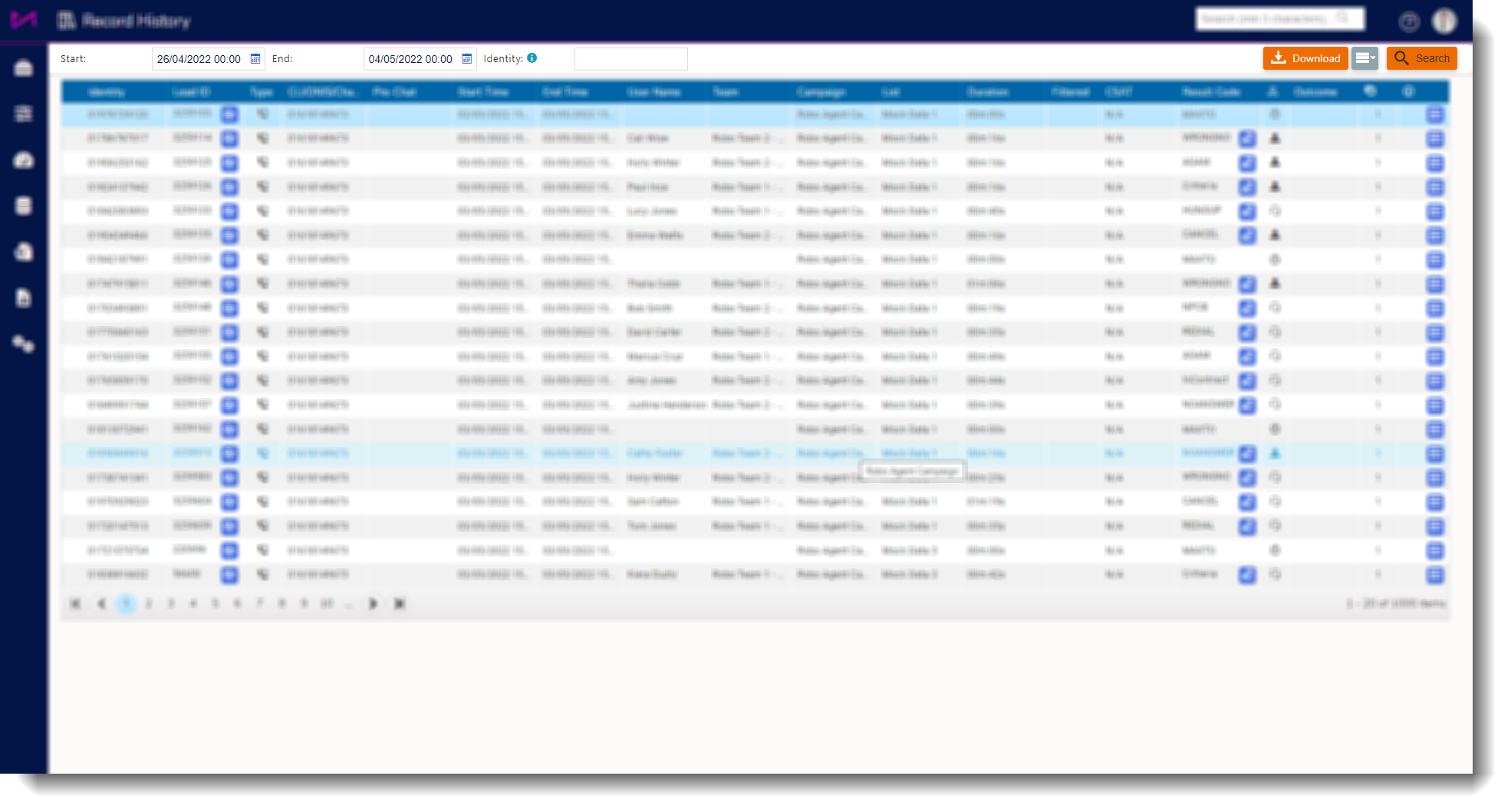Sort by the Outcome column header
Screen dimensions: 1511x812
[1315, 92]
